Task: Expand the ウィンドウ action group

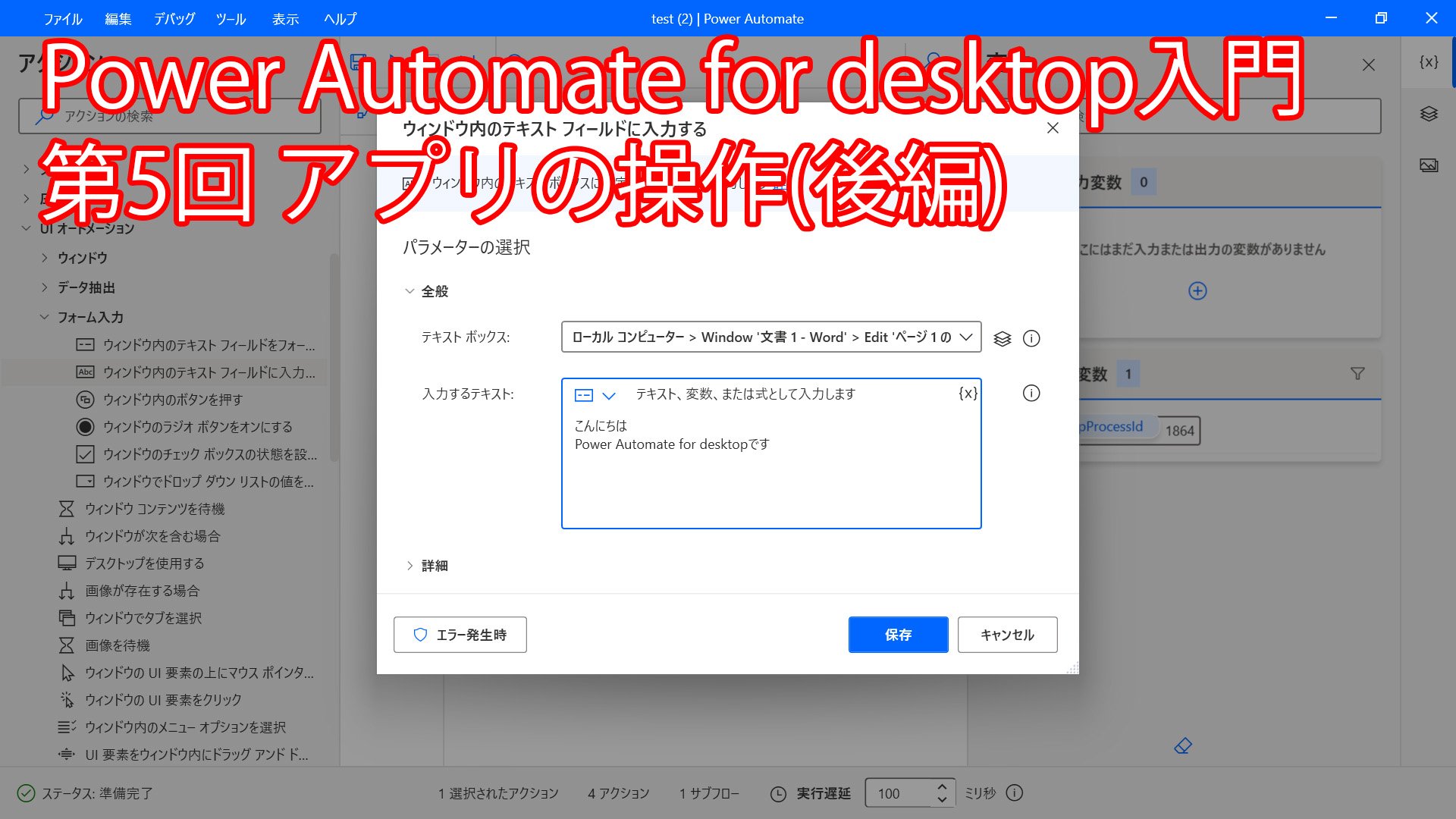Action: pos(44,258)
